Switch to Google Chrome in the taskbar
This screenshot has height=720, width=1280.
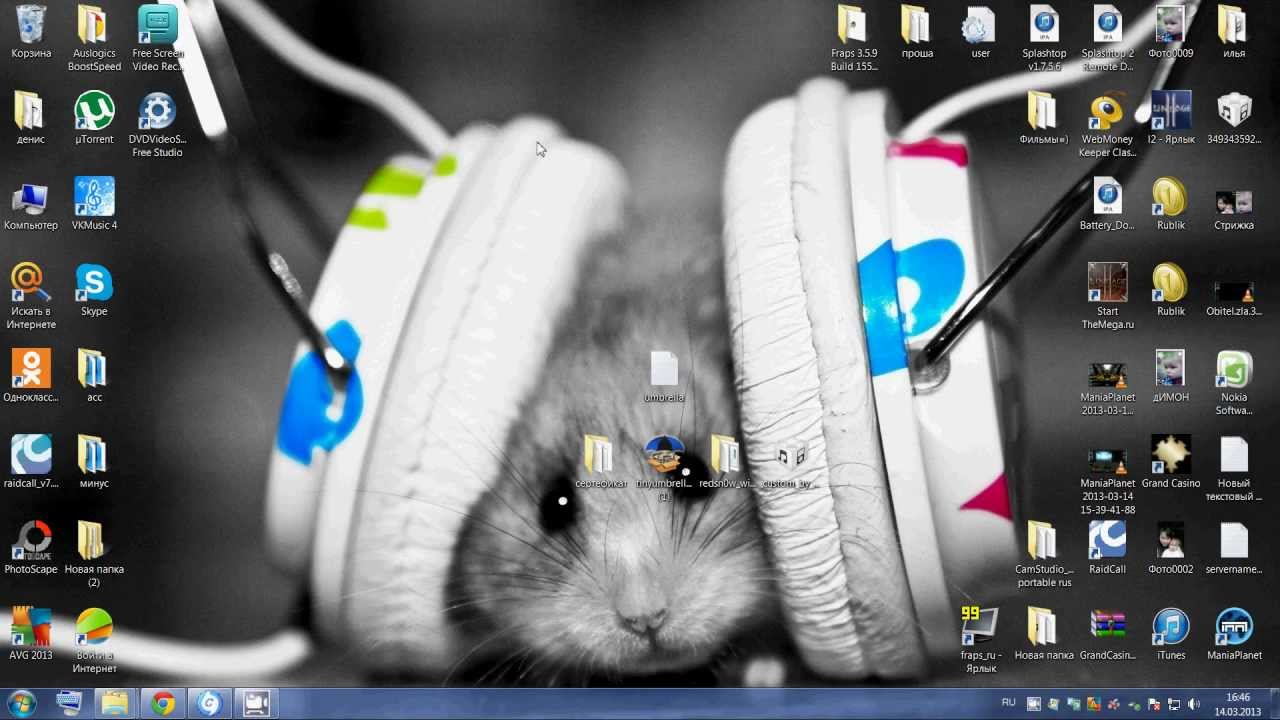(163, 704)
